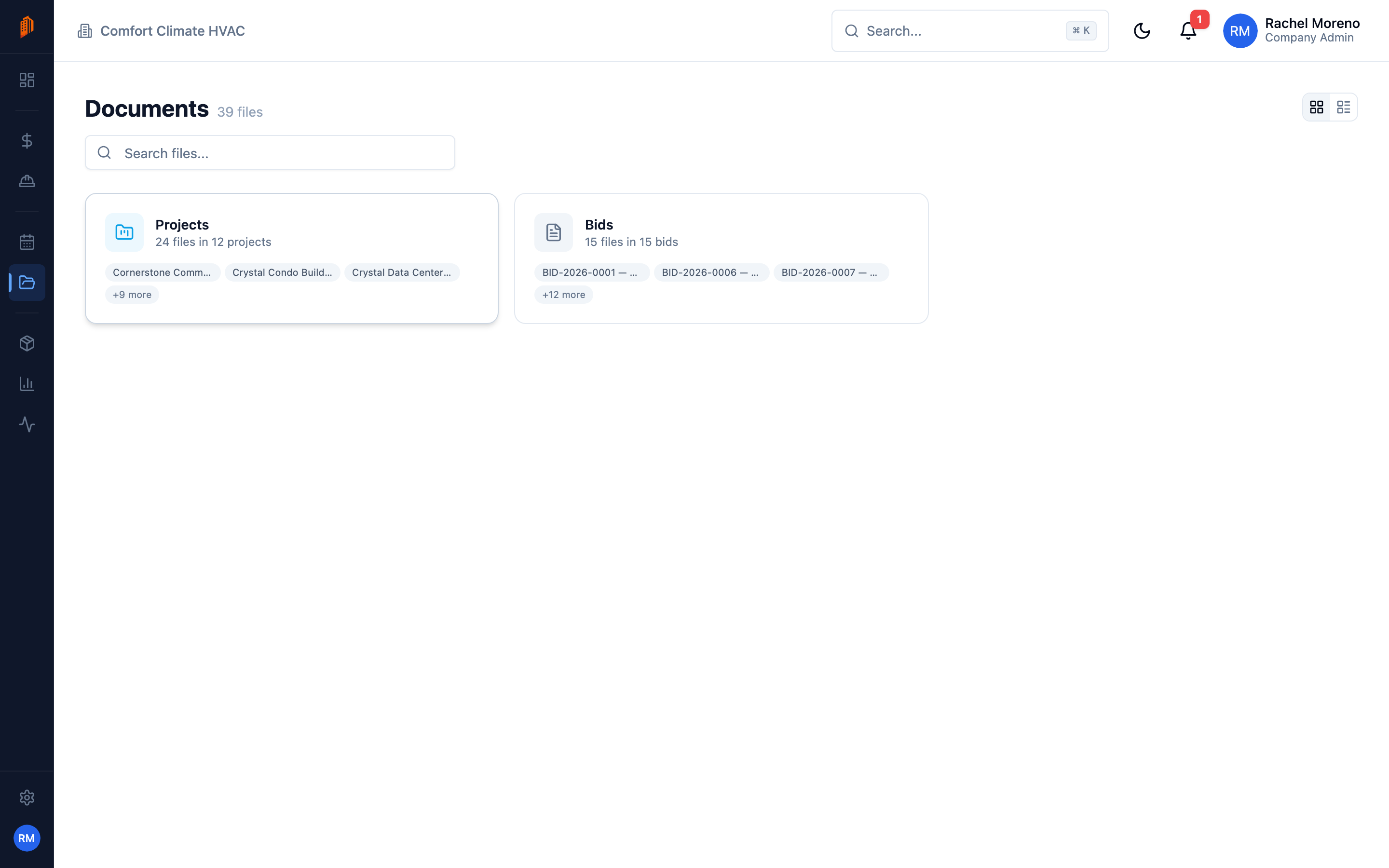Expand the +9 more projects chip

[x=132, y=295]
